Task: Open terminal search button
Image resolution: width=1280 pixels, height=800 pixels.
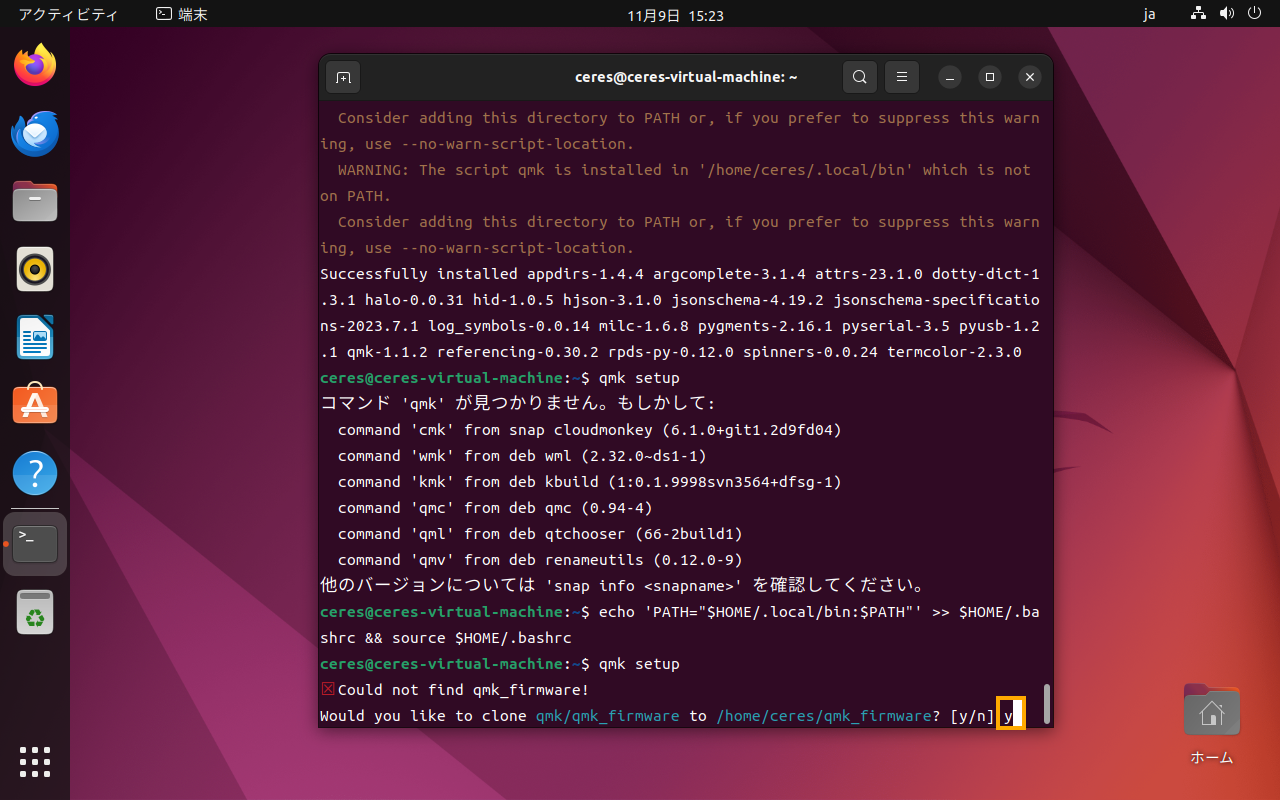Action: pos(859,77)
